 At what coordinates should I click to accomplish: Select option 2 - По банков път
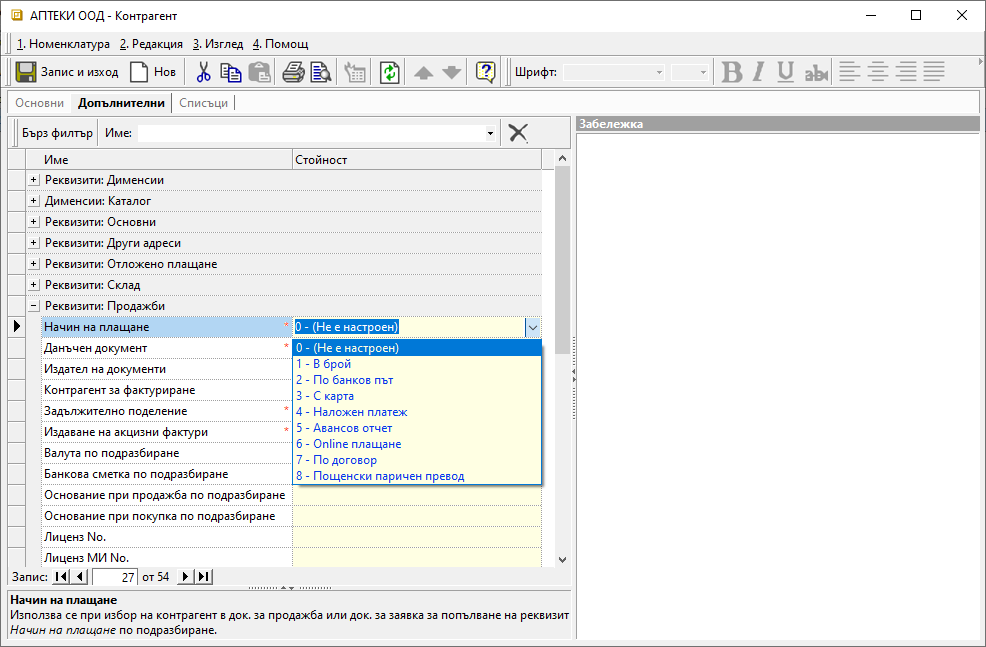tap(417, 380)
